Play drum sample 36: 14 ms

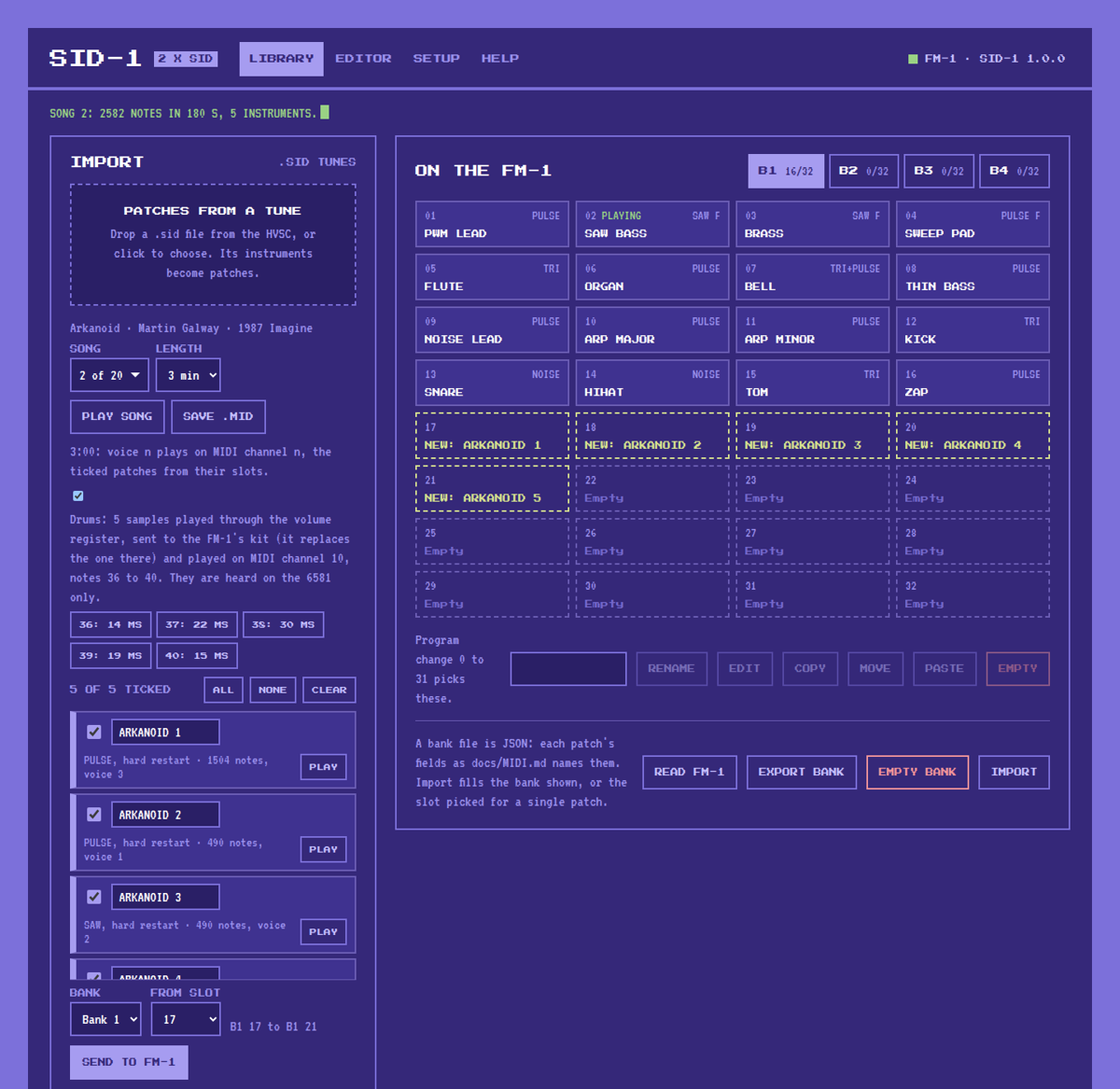click(x=110, y=625)
